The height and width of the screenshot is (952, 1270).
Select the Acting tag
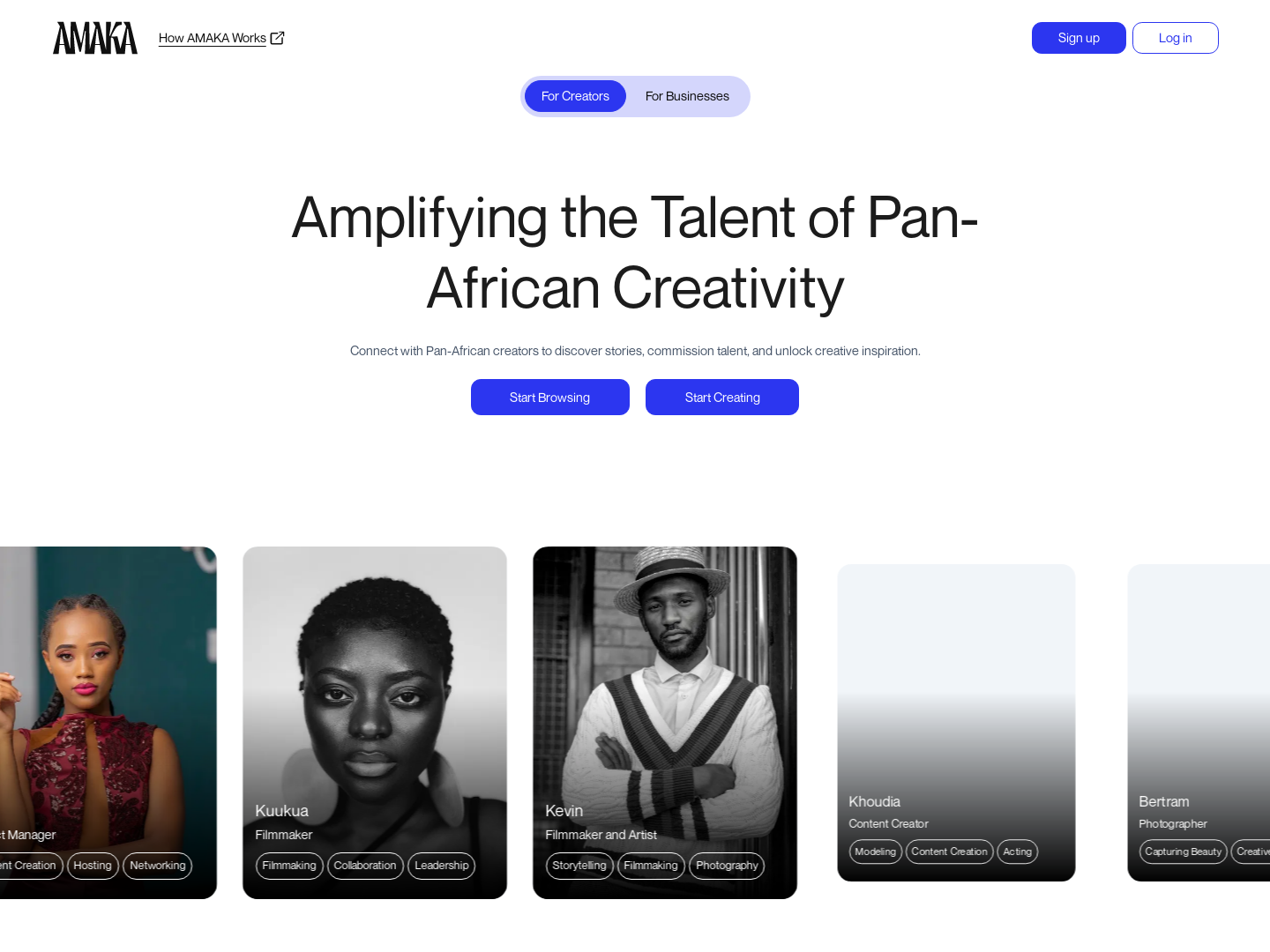click(1017, 852)
